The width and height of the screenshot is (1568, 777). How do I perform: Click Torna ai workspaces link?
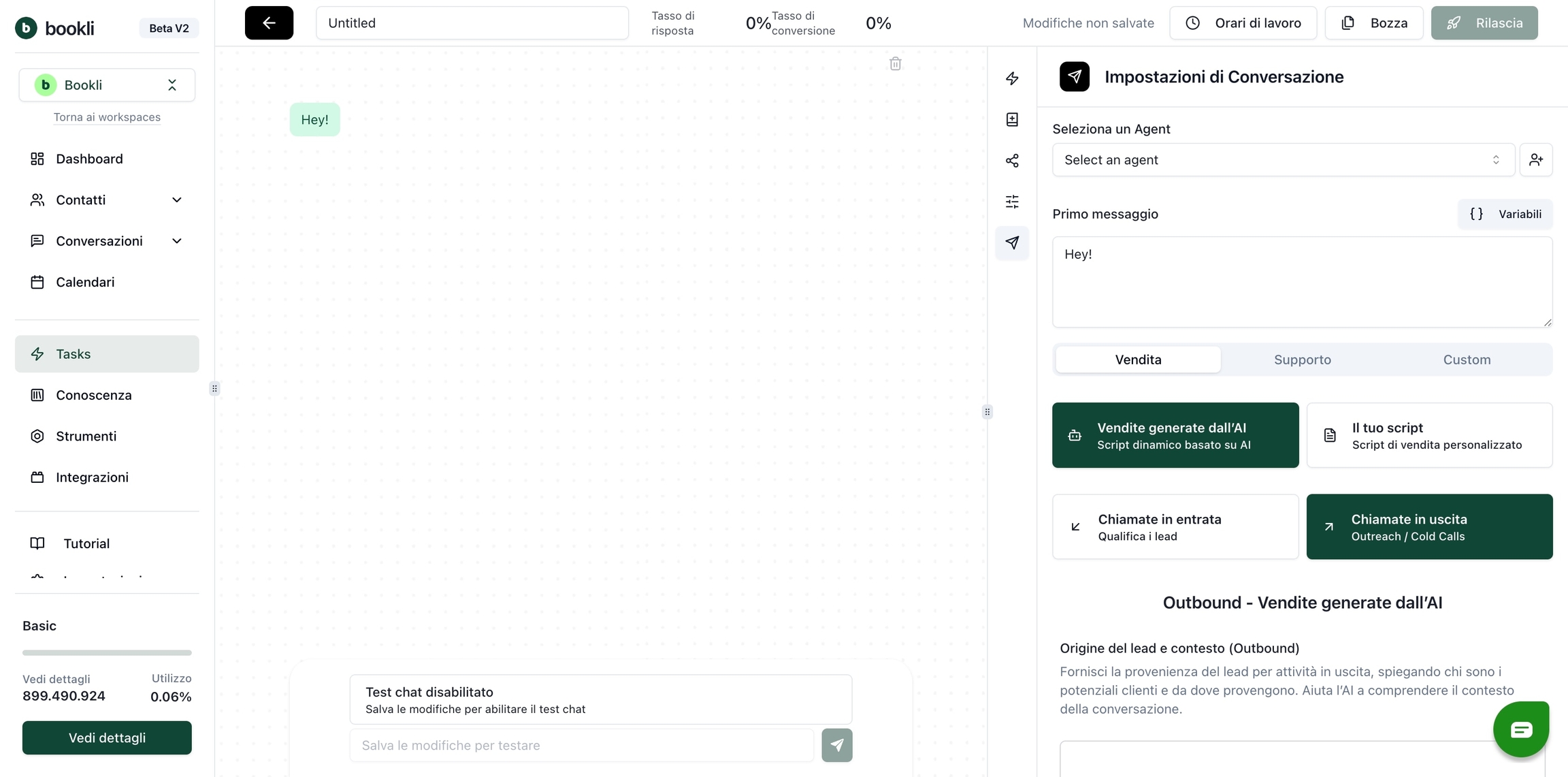tap(107, 117)
